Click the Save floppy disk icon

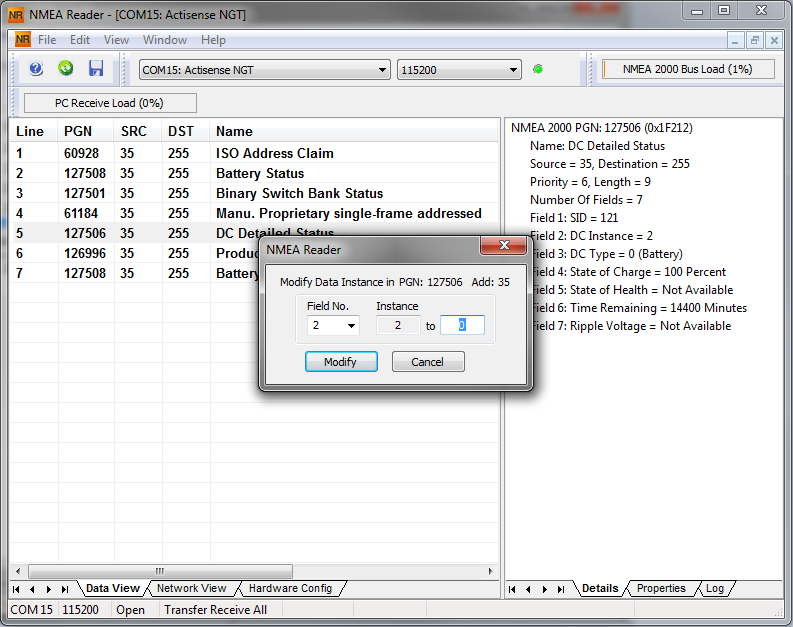click(x=96, y=69)
